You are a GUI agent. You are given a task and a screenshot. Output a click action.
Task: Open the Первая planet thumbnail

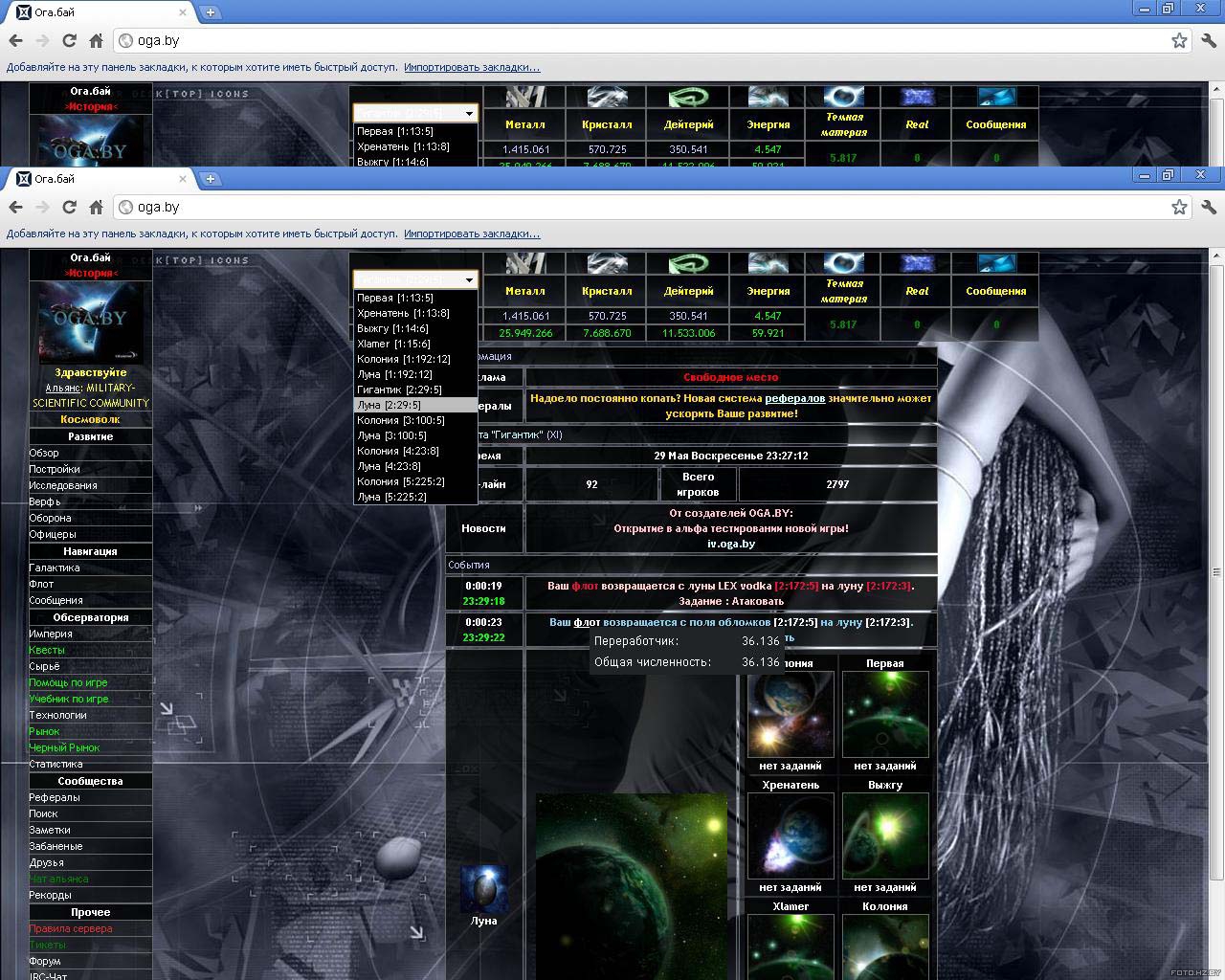(x=885, y=714)
